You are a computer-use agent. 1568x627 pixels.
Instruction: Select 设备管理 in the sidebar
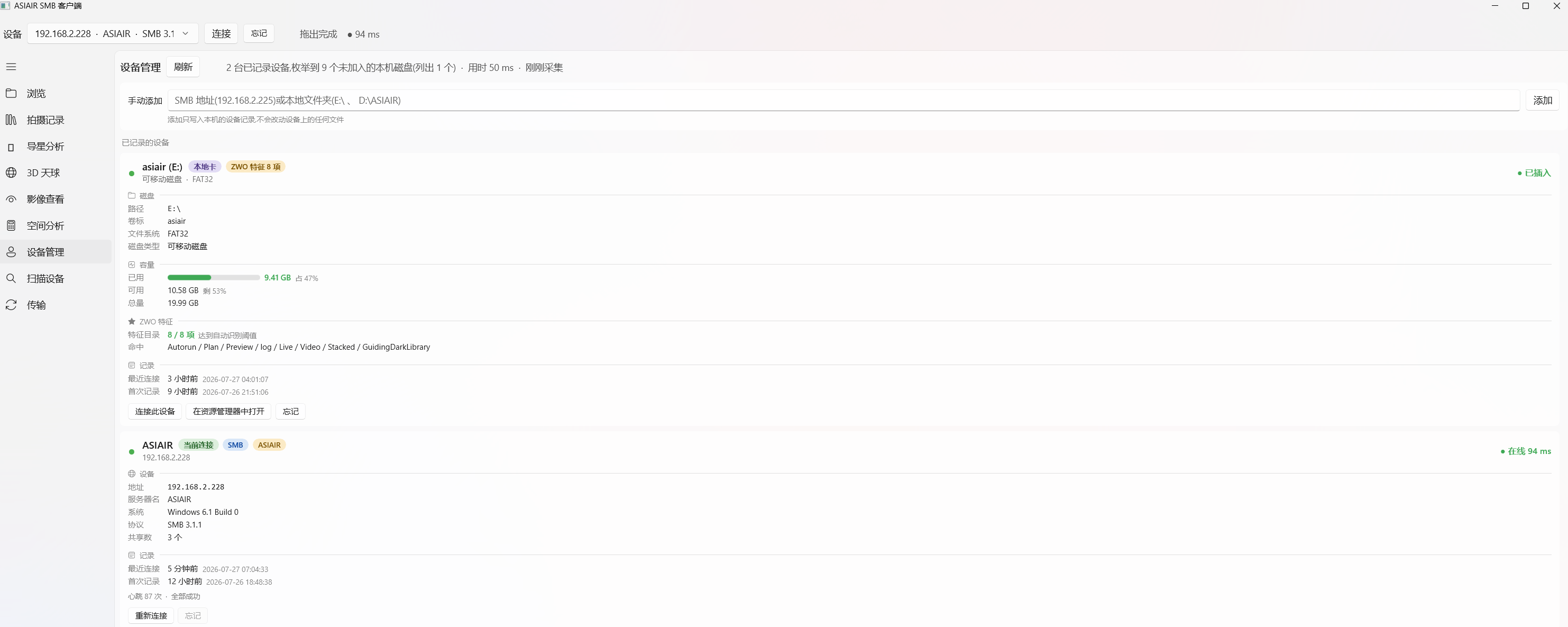56,252
